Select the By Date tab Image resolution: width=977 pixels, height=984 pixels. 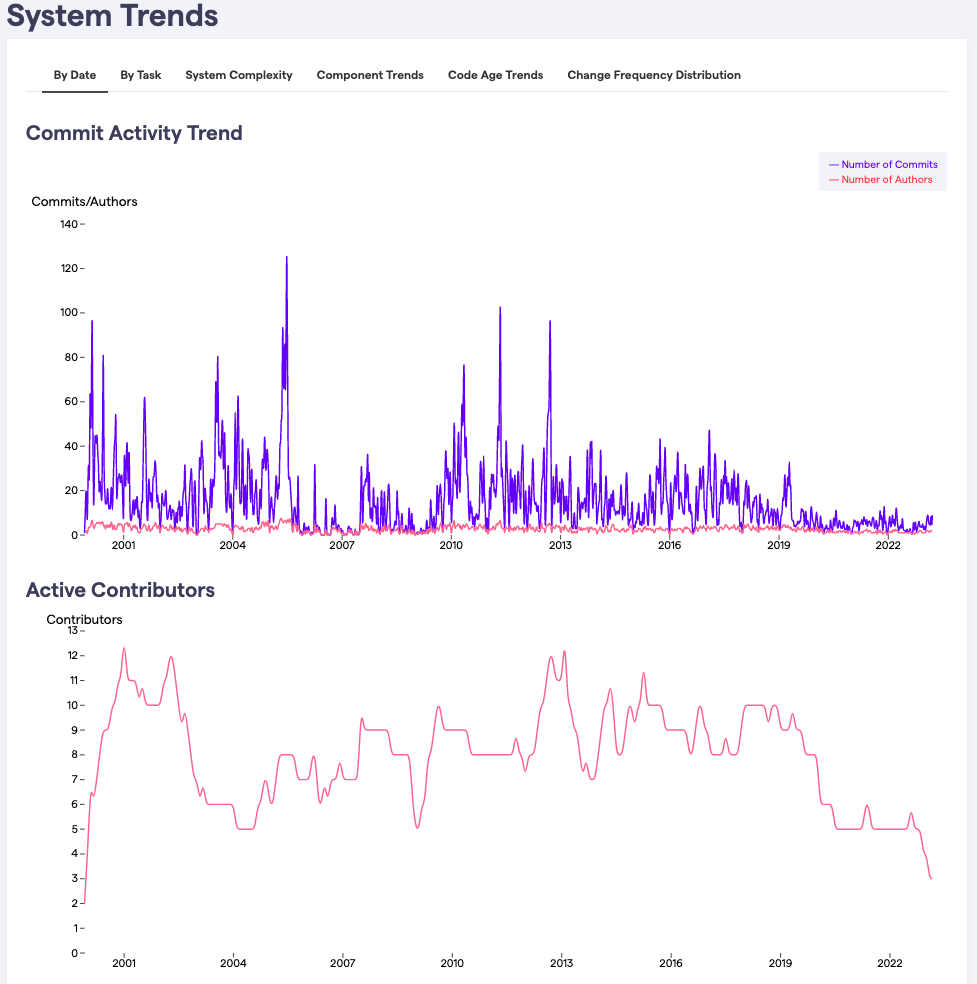[74, 75]
